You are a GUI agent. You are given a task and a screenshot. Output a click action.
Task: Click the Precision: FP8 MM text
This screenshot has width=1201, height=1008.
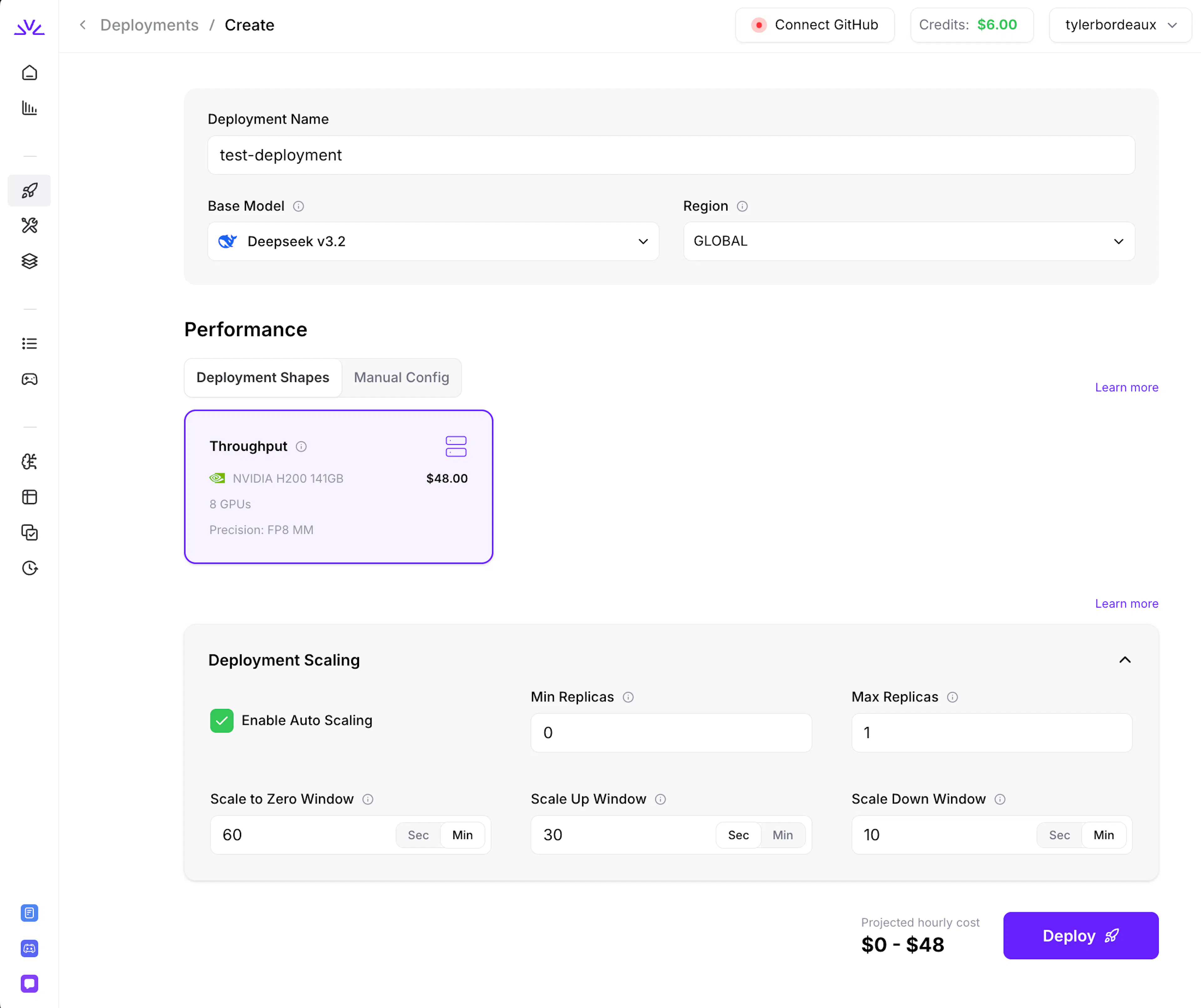pos(261,530)
